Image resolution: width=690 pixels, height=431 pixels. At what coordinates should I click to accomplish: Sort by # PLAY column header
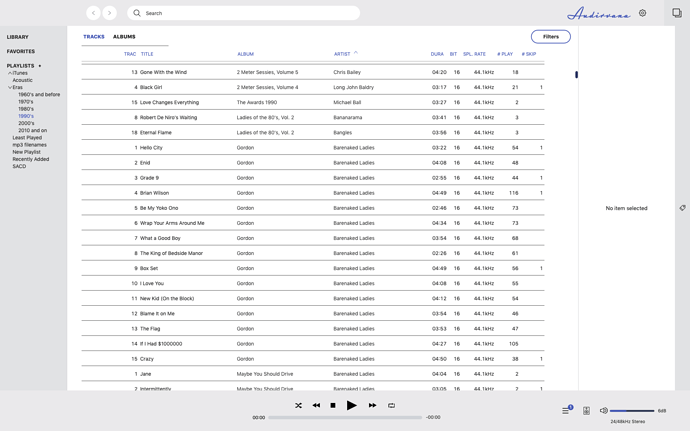pos(505,54)
